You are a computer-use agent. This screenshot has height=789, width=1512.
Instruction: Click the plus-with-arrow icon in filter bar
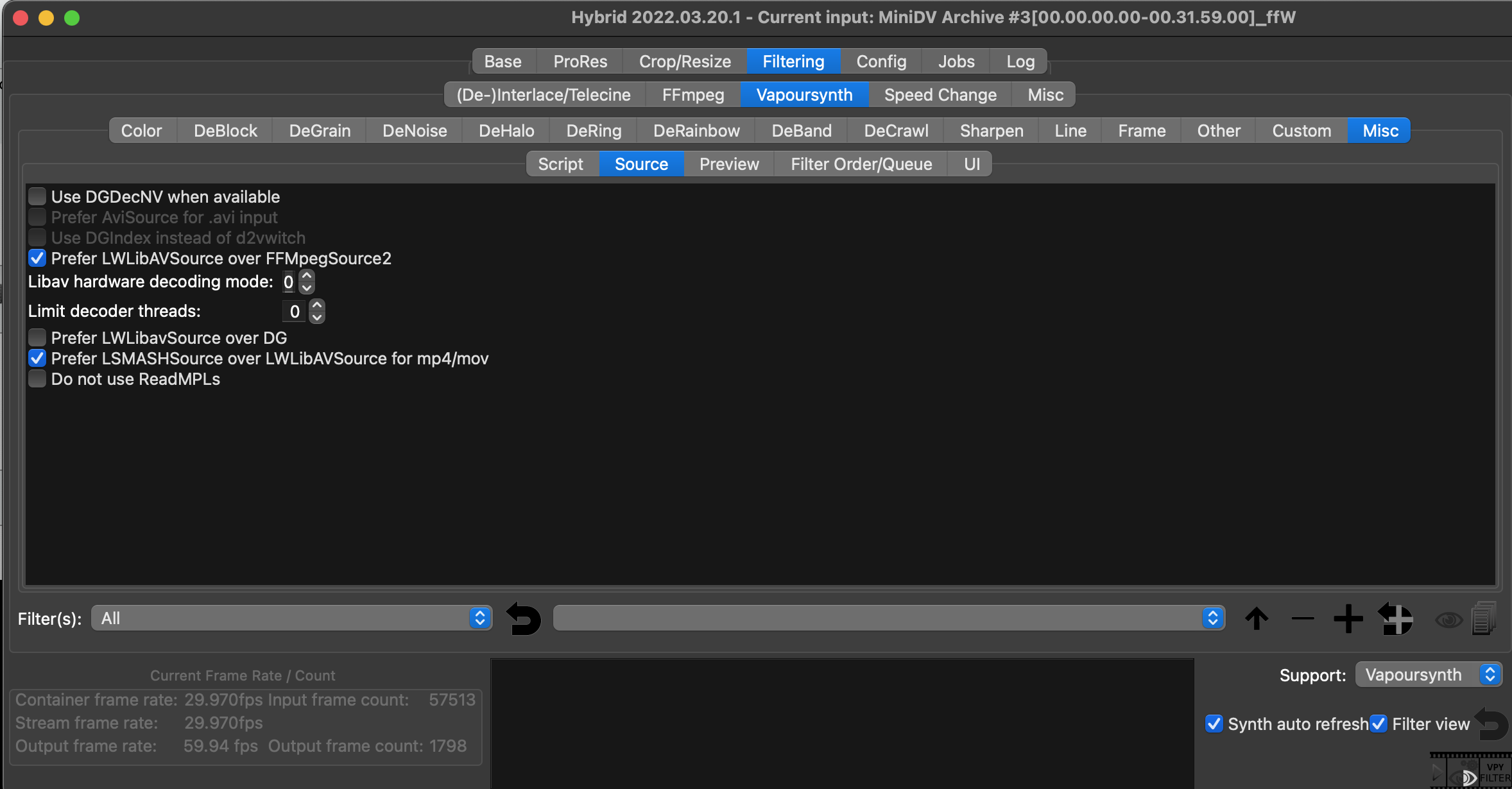[1395, 619]
